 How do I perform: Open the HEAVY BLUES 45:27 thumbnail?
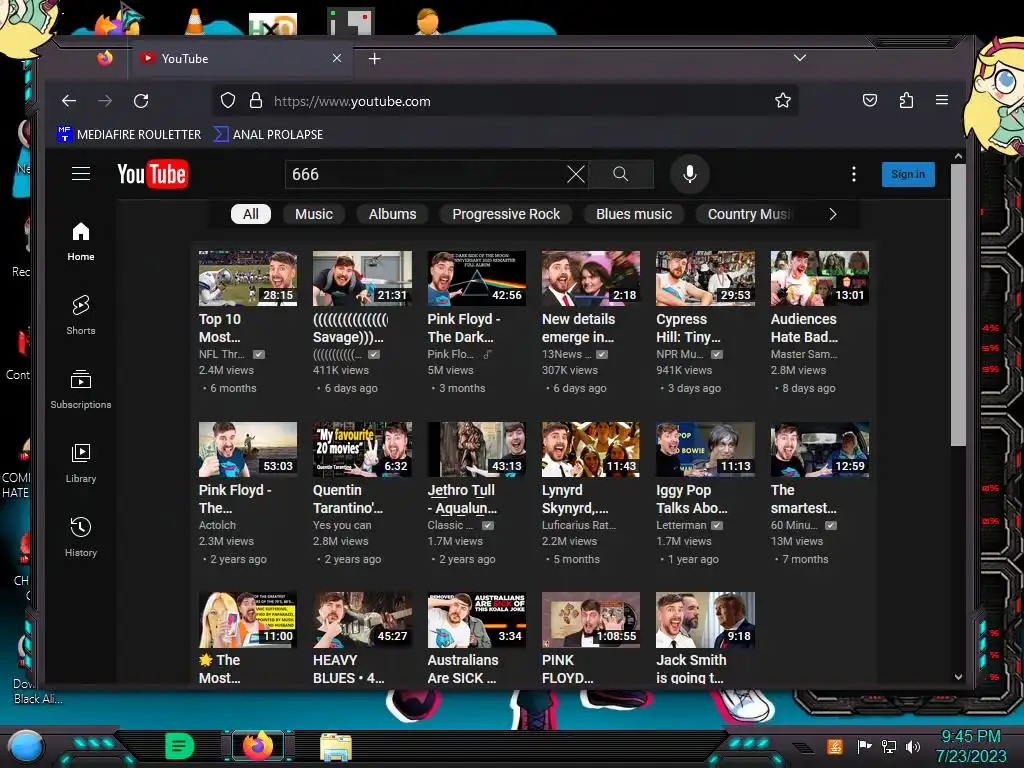(362, 620)
